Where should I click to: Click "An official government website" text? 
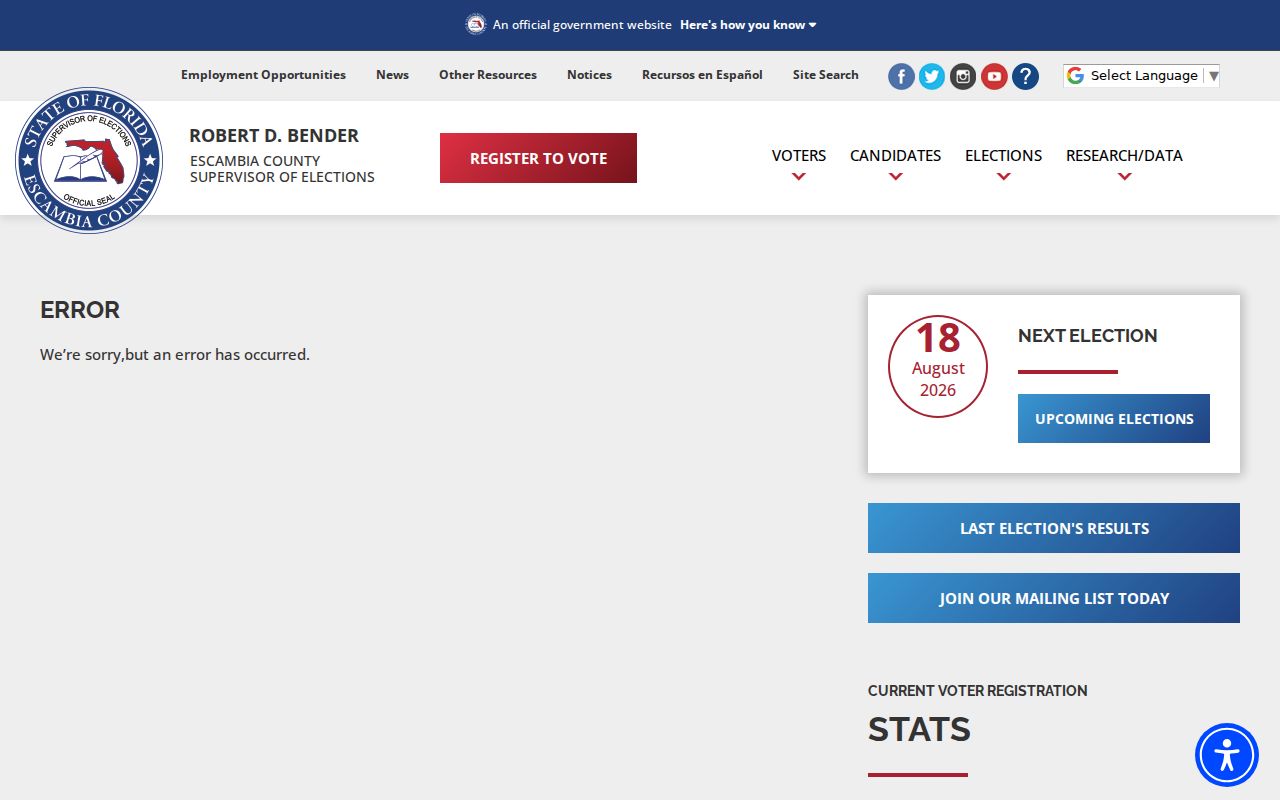582,25
